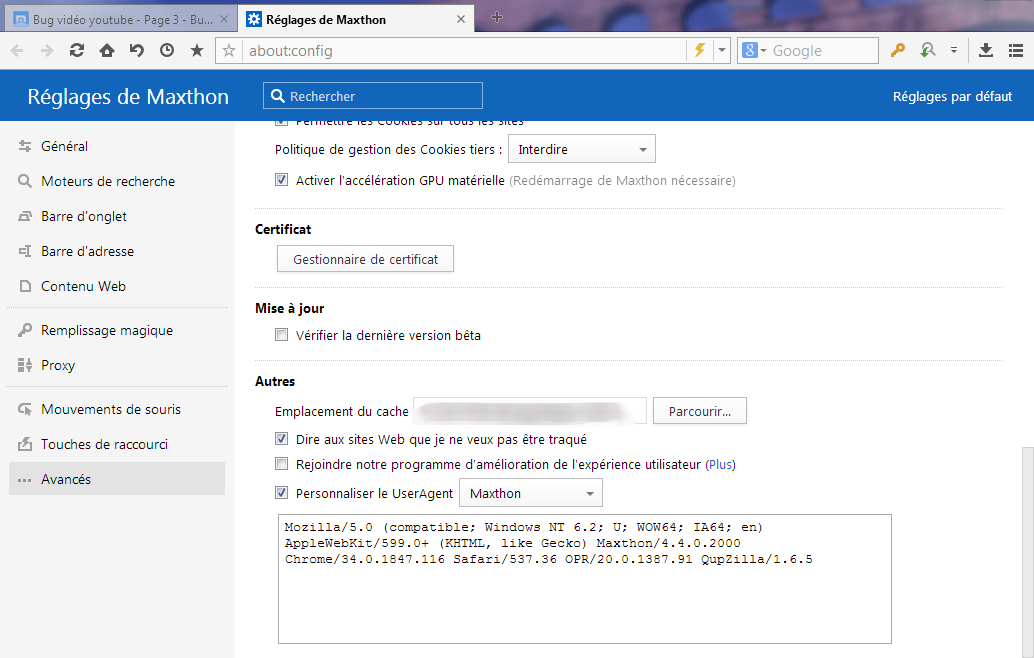Close the Bug vidéo youtube tab
Screen dimensions: 1034x658
click(224, 19)
